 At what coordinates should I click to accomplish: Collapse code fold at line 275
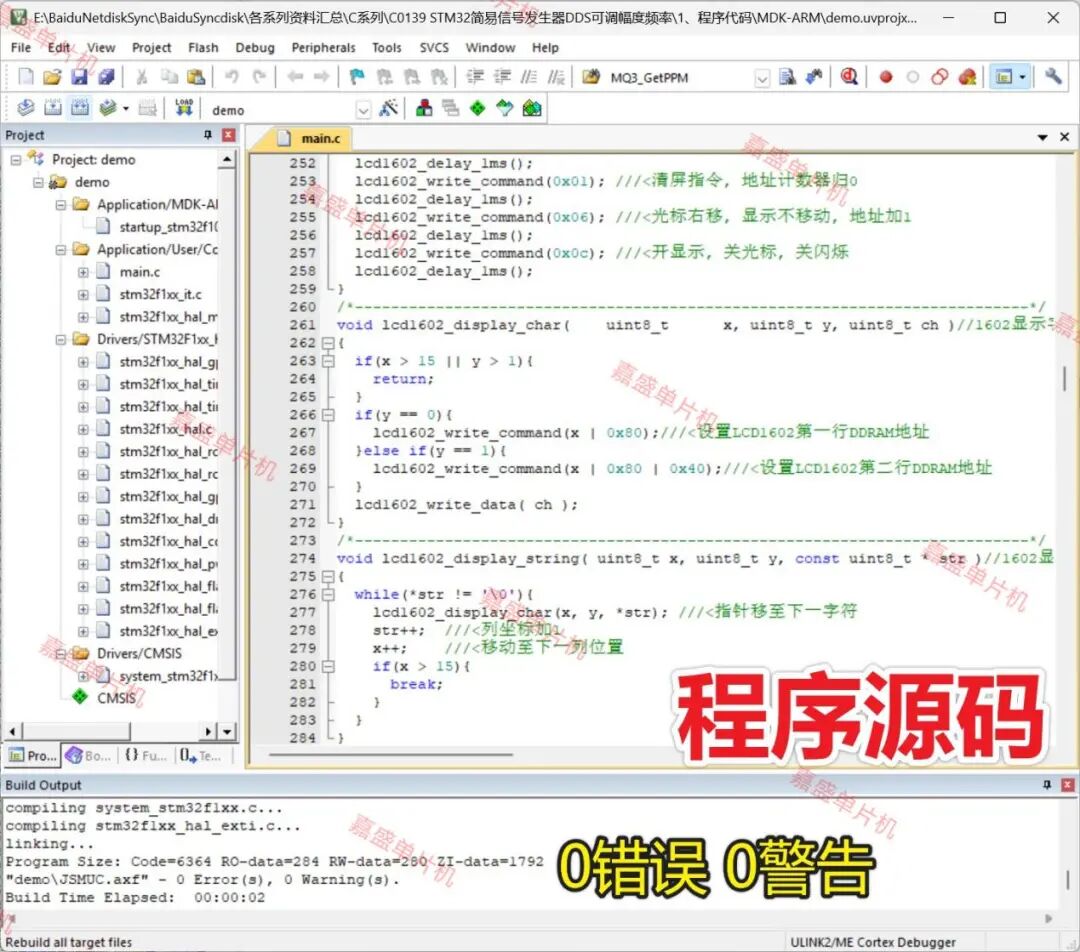click(x=328, y=576)
